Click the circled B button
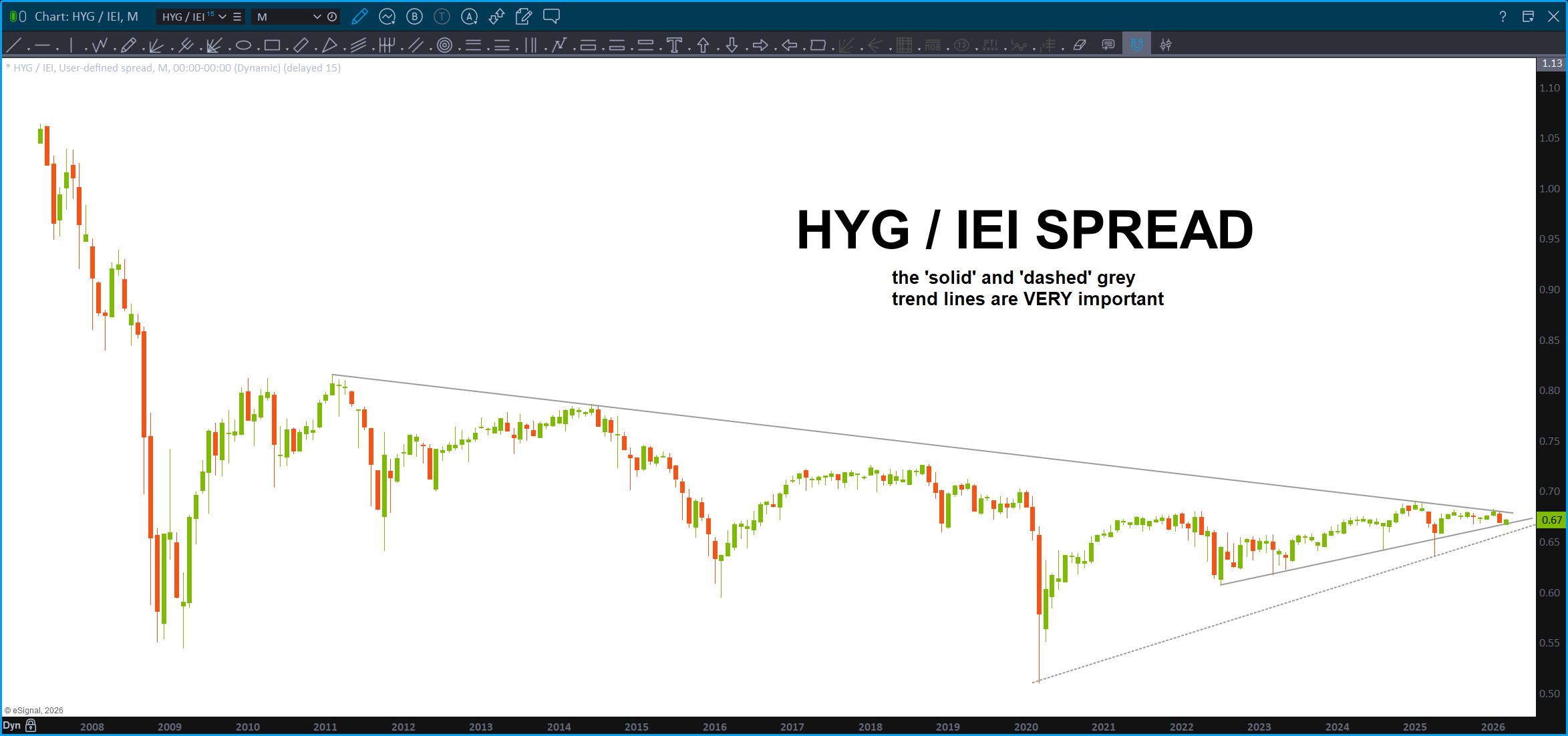 click(x=414, y=17)
